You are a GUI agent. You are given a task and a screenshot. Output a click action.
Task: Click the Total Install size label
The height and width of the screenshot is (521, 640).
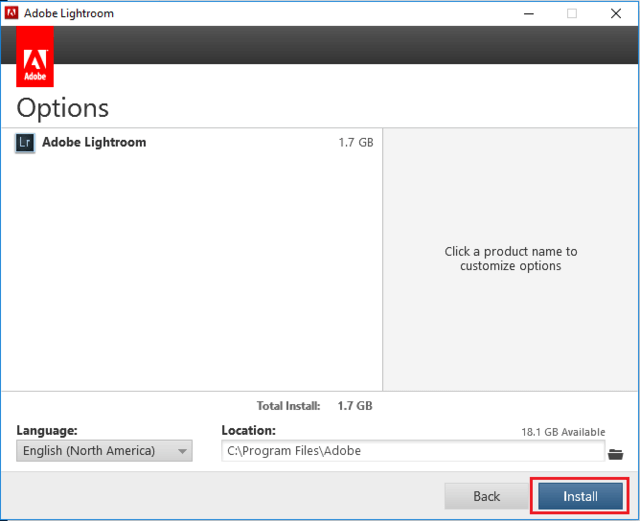[x=288, y=406]
